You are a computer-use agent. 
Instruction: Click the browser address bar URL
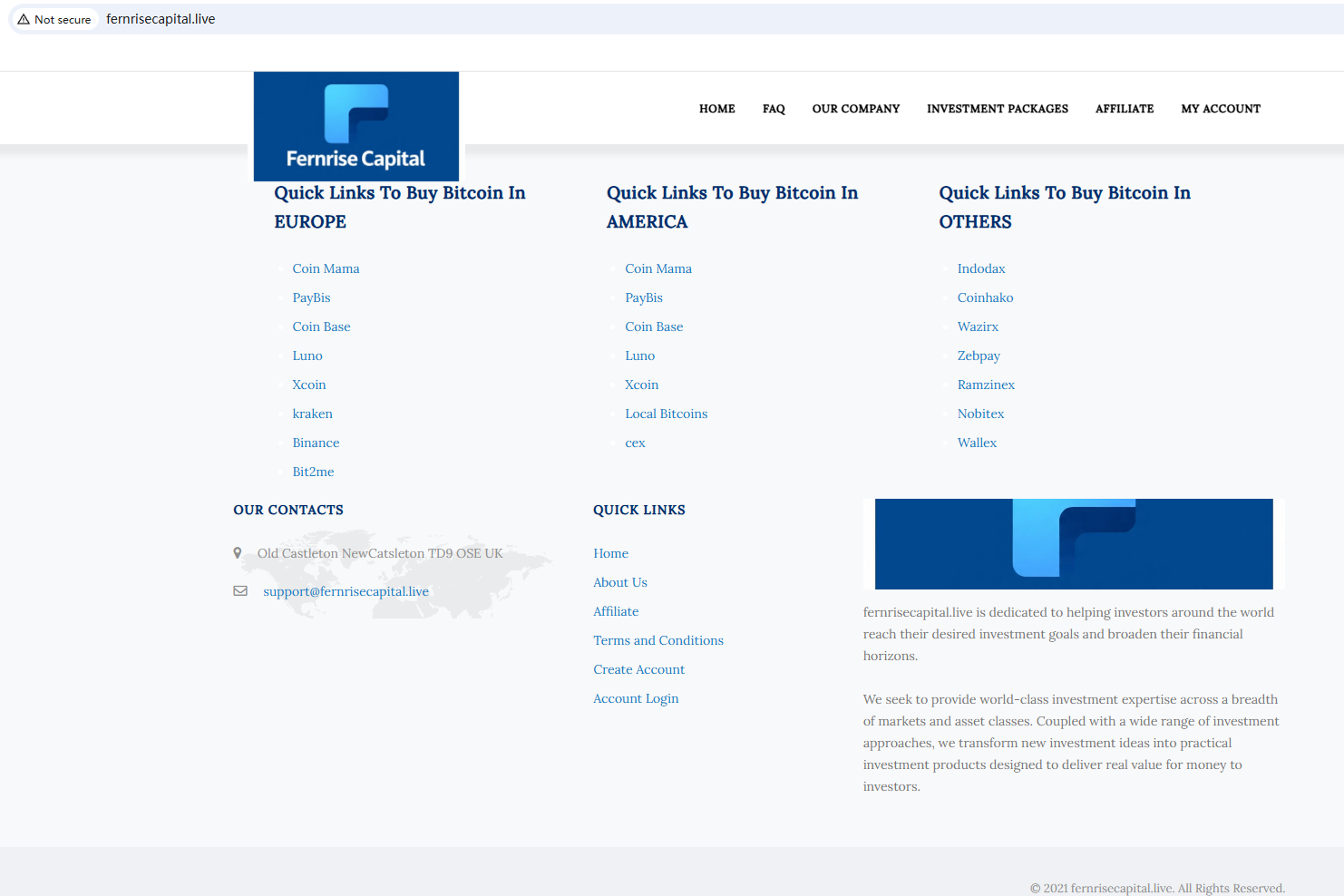coord(161,19)
